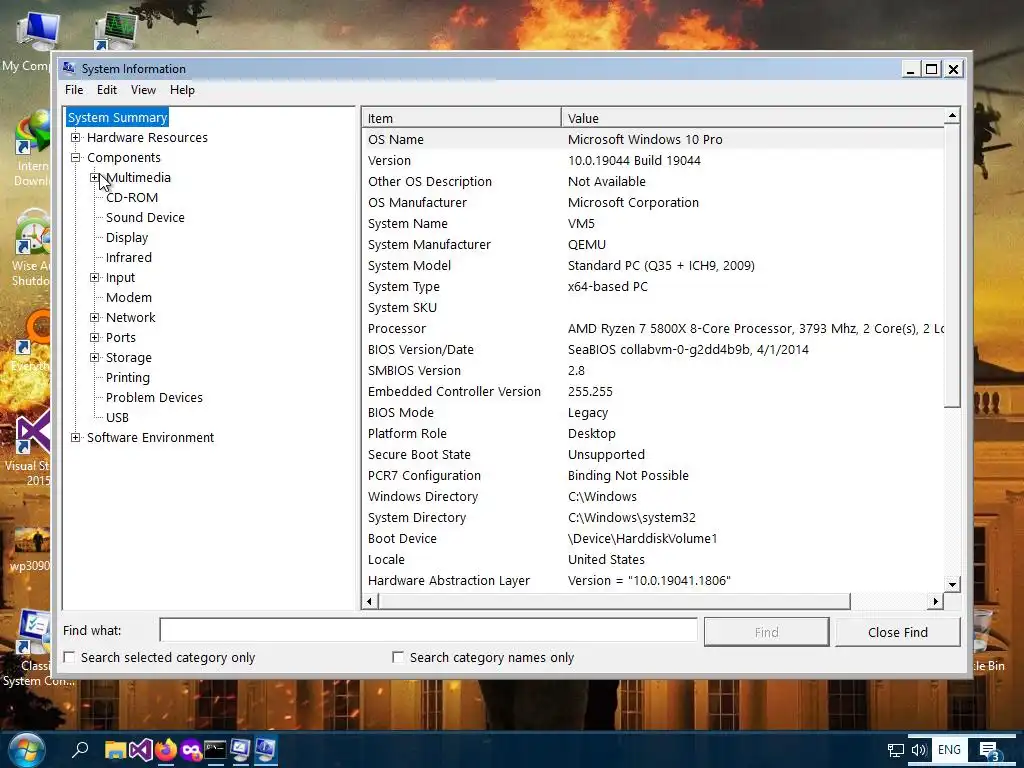This screenshot has height=768, width=1024.
Task: Open Visual Studio from the taskbar
Action: click(x=140, y=750)
